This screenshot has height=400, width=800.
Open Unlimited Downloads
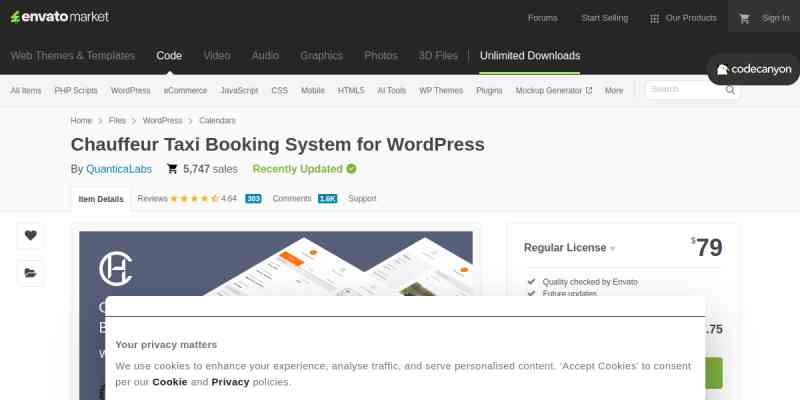pyautogui.click(x=530, y=56)
